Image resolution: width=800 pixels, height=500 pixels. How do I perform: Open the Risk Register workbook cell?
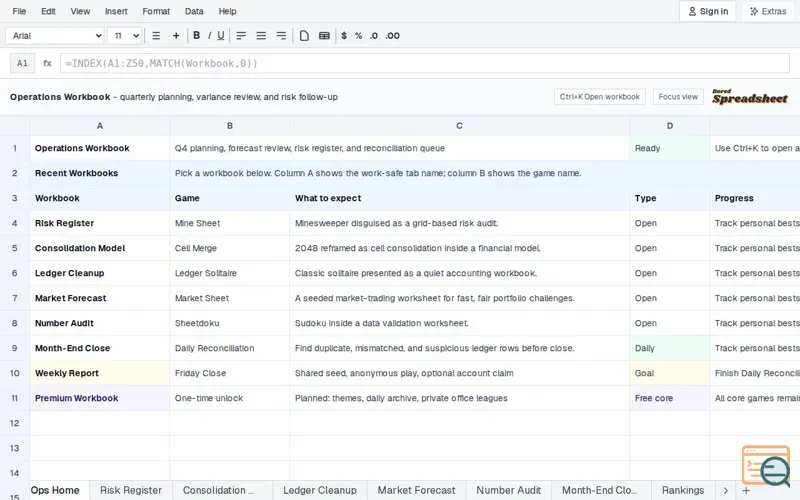click(x=99, y=223)
